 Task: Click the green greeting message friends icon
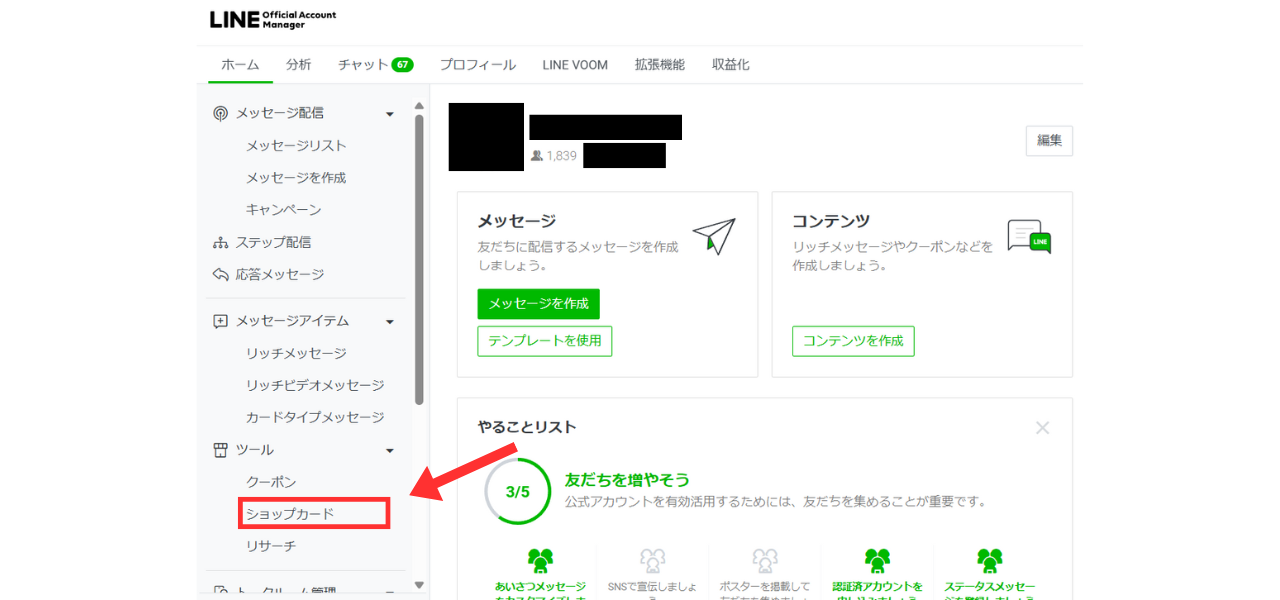coord(540,560)
